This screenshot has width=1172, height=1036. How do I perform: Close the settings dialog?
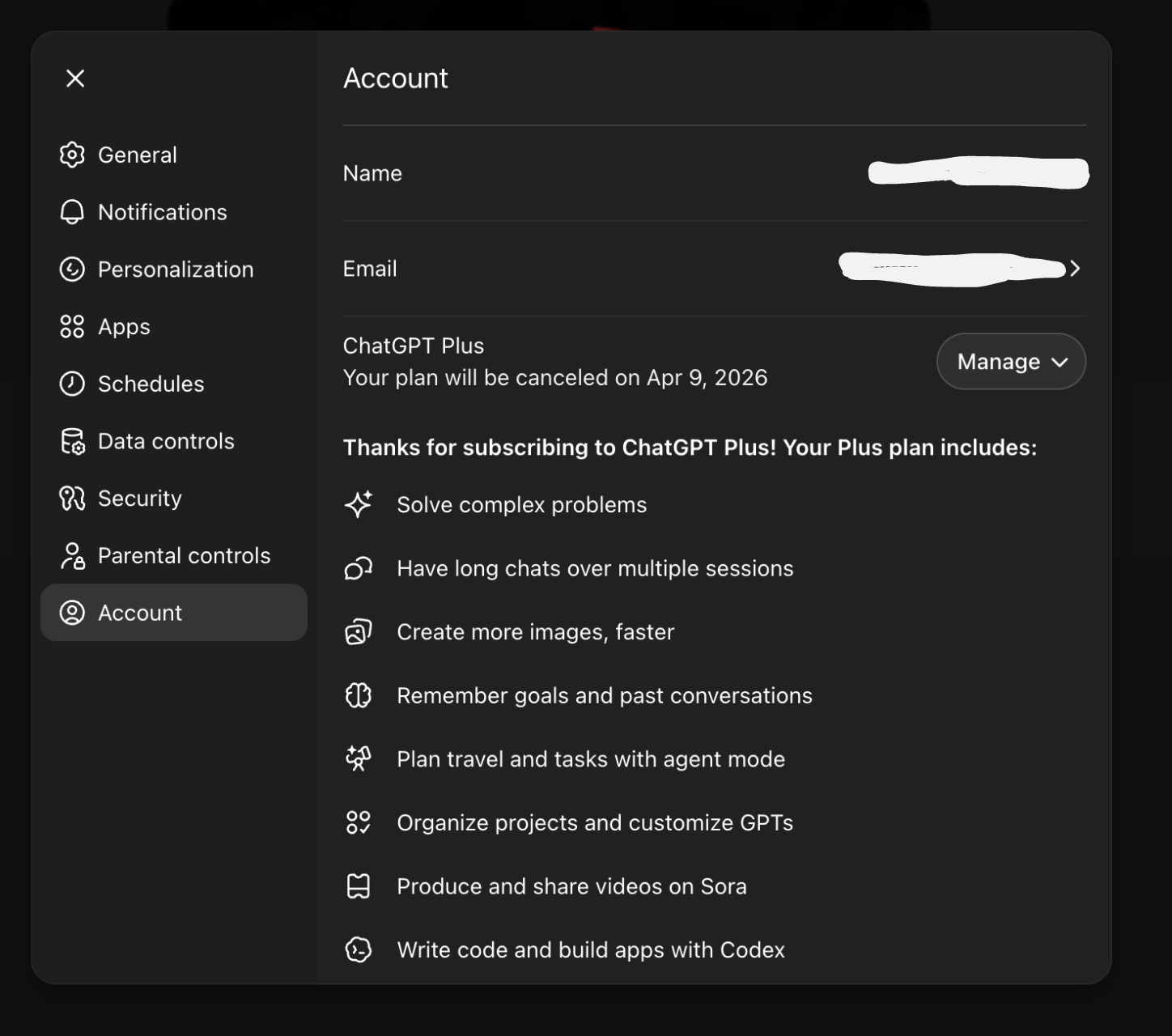click(x=75, y=79)
